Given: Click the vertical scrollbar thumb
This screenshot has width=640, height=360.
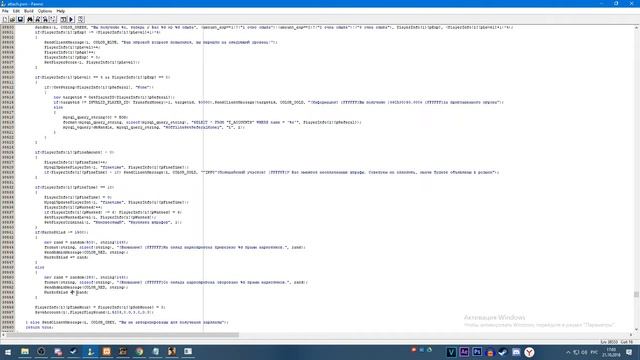Looking at the screenshot, I should 636,294.
